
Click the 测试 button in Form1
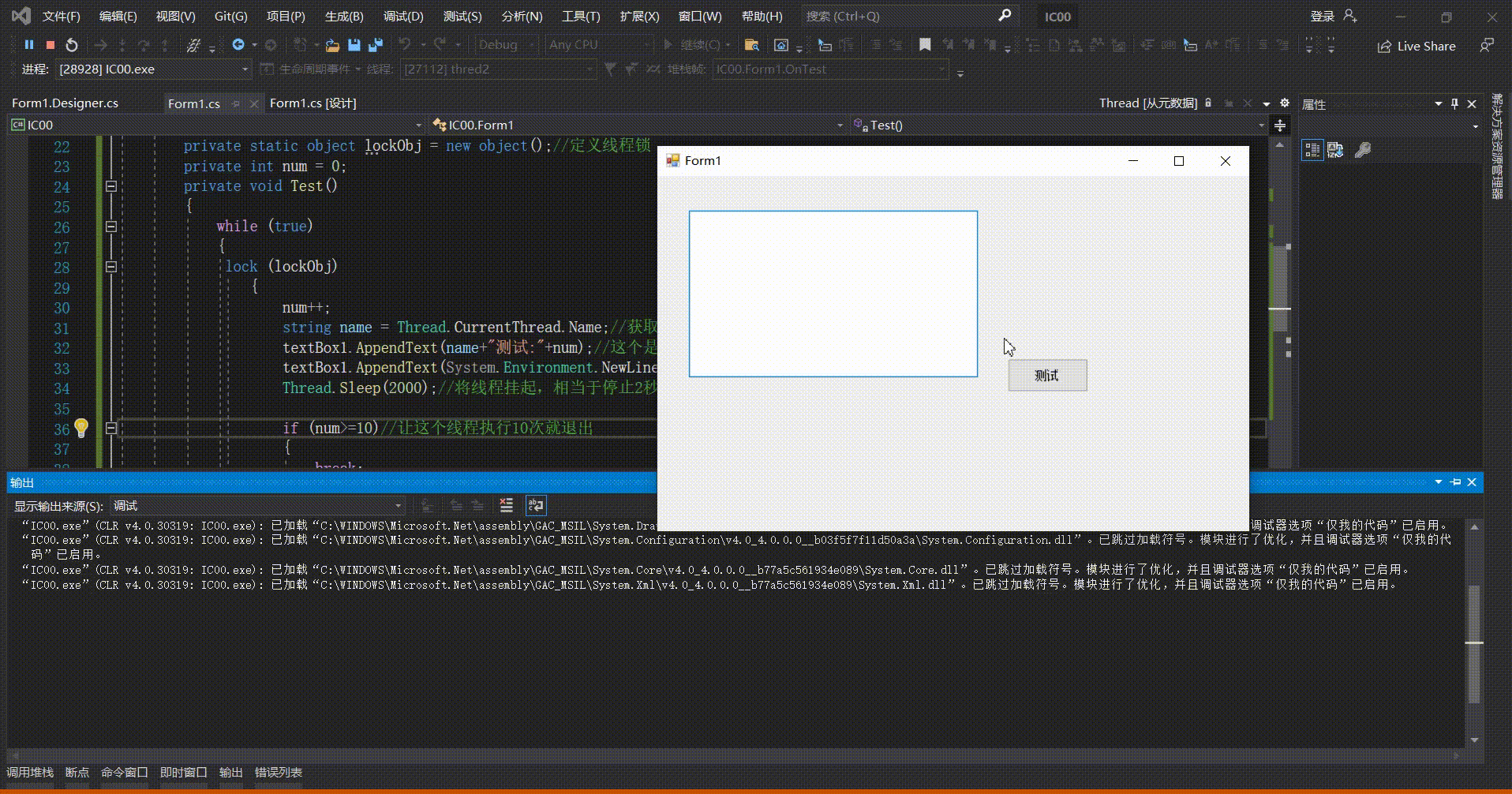[1047, 376]
